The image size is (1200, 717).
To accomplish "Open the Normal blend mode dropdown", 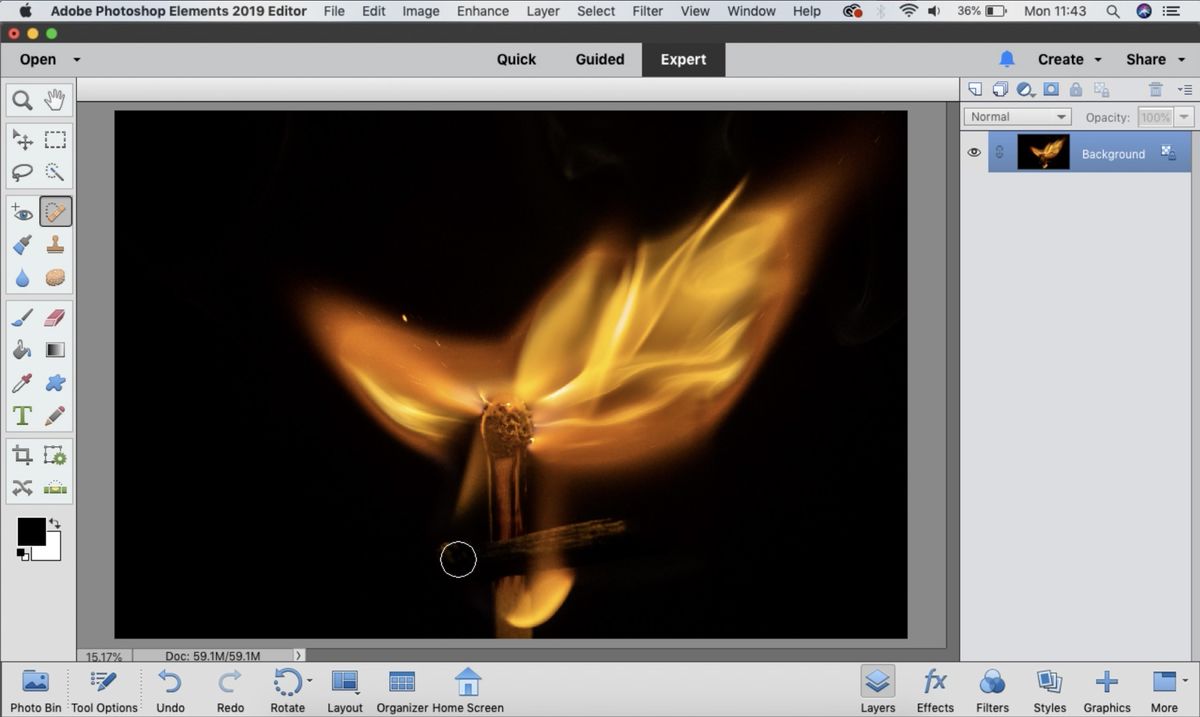I will [1017, 116].
